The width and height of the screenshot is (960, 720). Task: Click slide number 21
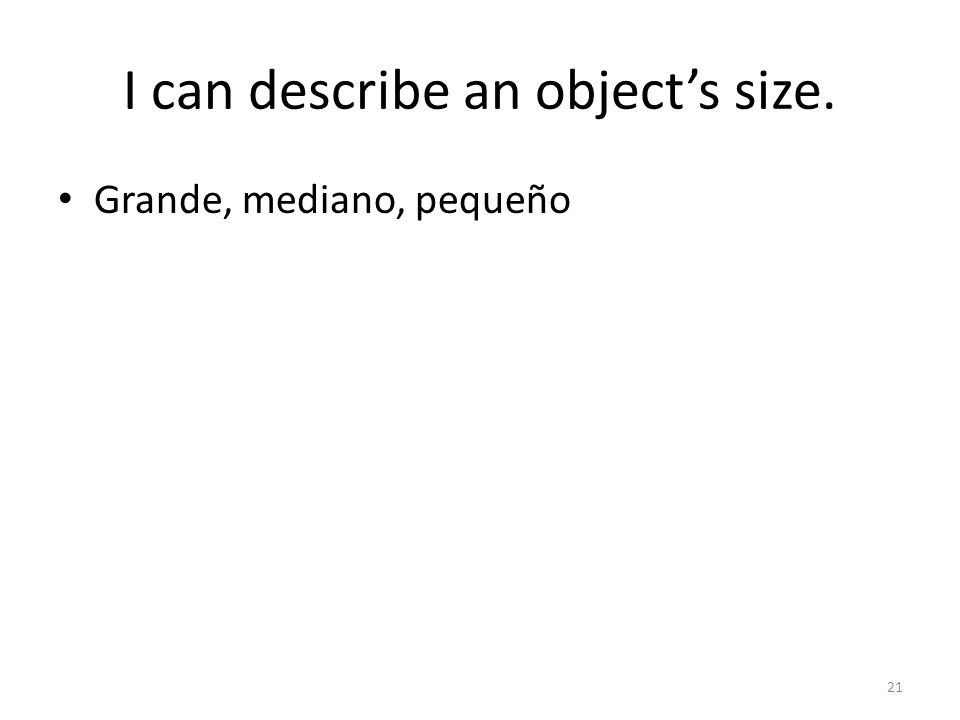coord(894,687)
